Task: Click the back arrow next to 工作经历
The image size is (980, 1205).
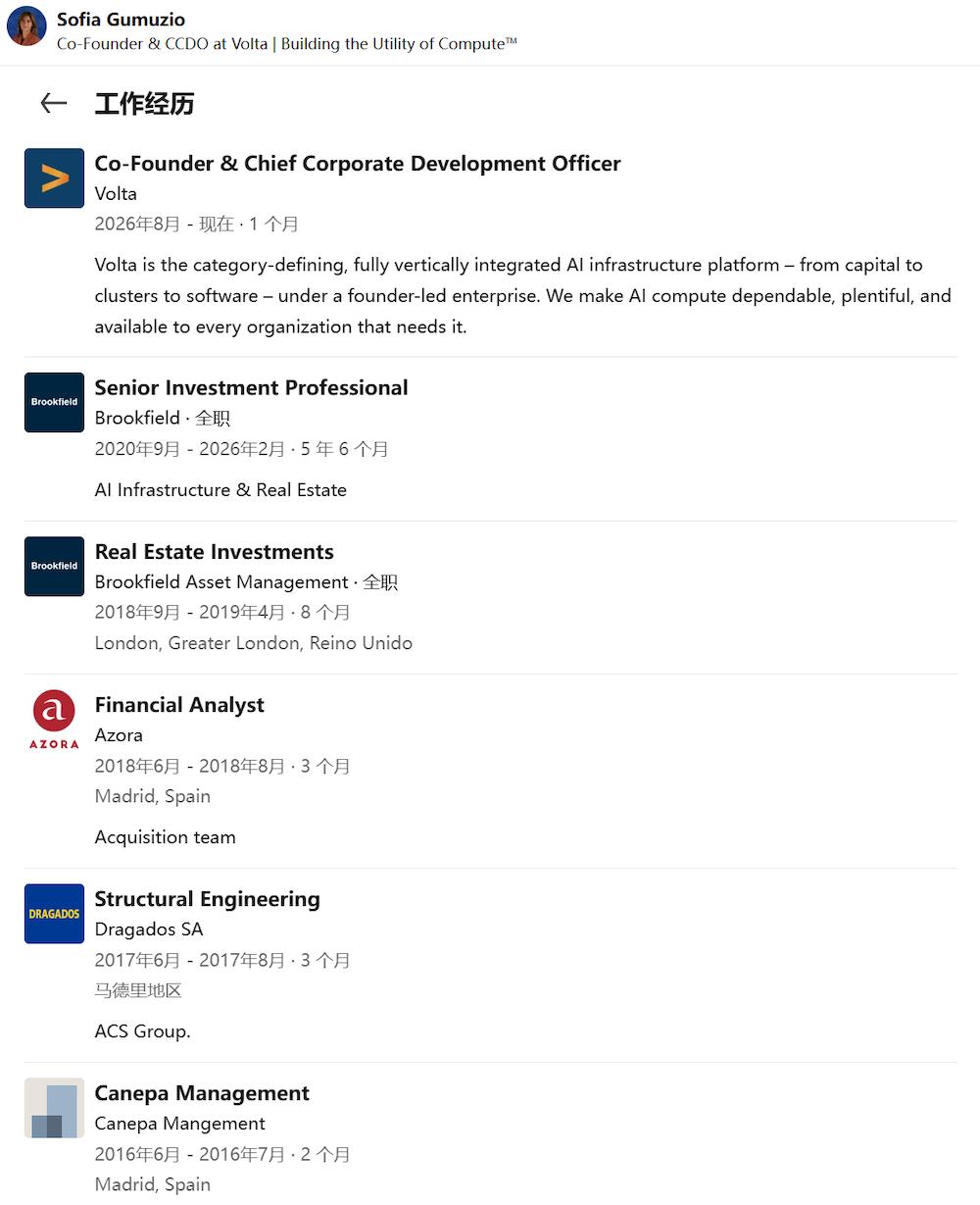Action: click(x=53, y=103)
